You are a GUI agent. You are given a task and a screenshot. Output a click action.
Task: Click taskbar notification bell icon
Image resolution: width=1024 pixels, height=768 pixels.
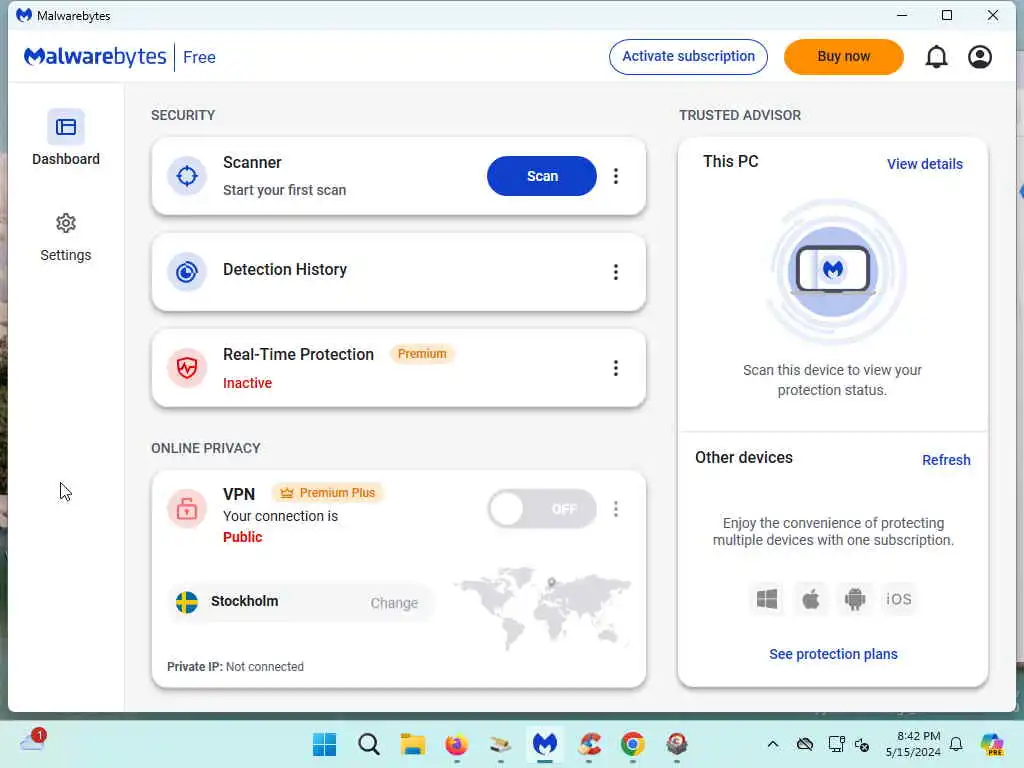[956, 744]
